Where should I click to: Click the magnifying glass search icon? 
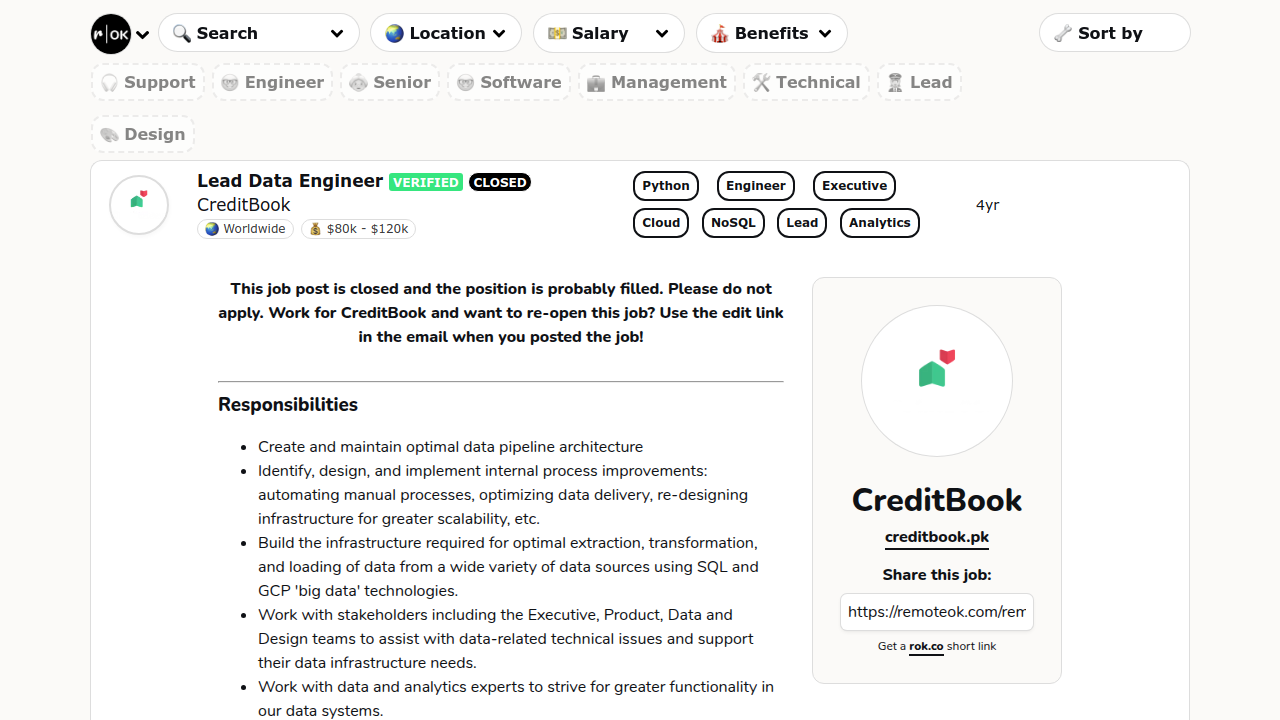pos(182,33)
